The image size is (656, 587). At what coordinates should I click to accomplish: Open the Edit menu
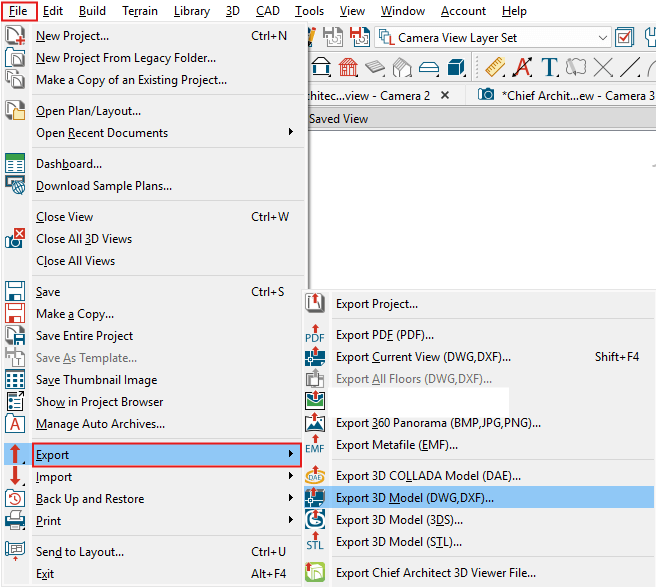click(x=53, y=11)
